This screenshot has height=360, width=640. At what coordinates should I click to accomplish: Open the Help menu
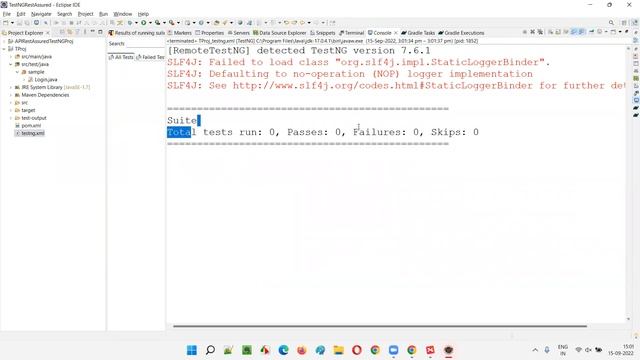pyautogui.click(x=143, y=14)
